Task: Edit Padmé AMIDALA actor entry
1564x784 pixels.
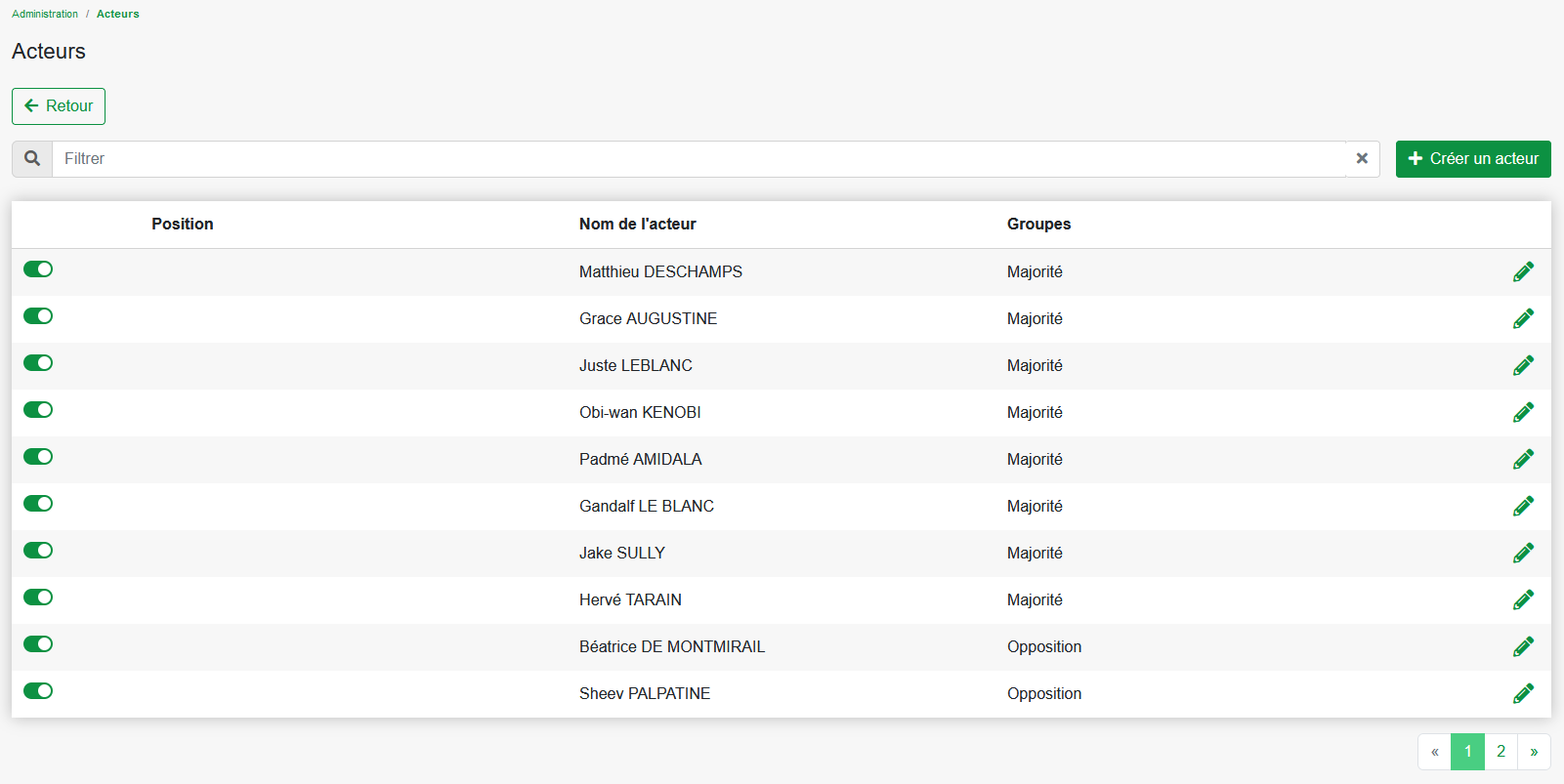Action: pyautogui.click(x=1523, y=460)
